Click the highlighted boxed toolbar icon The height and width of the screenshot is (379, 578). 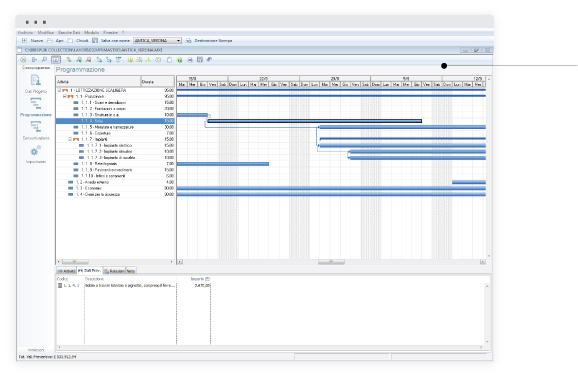(56, 59)
